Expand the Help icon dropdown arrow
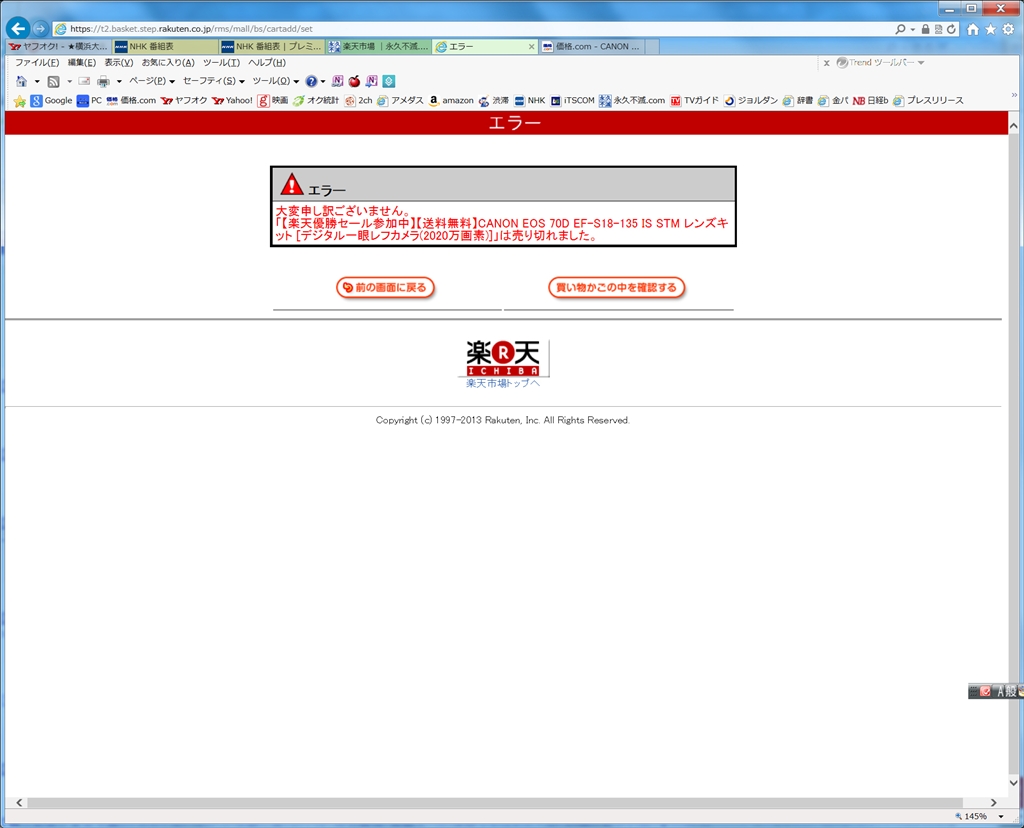This screenshot has width=1024, height=828. 323,82
